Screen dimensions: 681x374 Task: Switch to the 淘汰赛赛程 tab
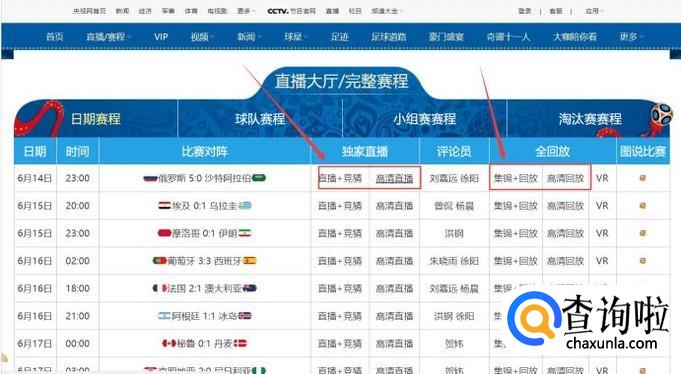[590, 119]
